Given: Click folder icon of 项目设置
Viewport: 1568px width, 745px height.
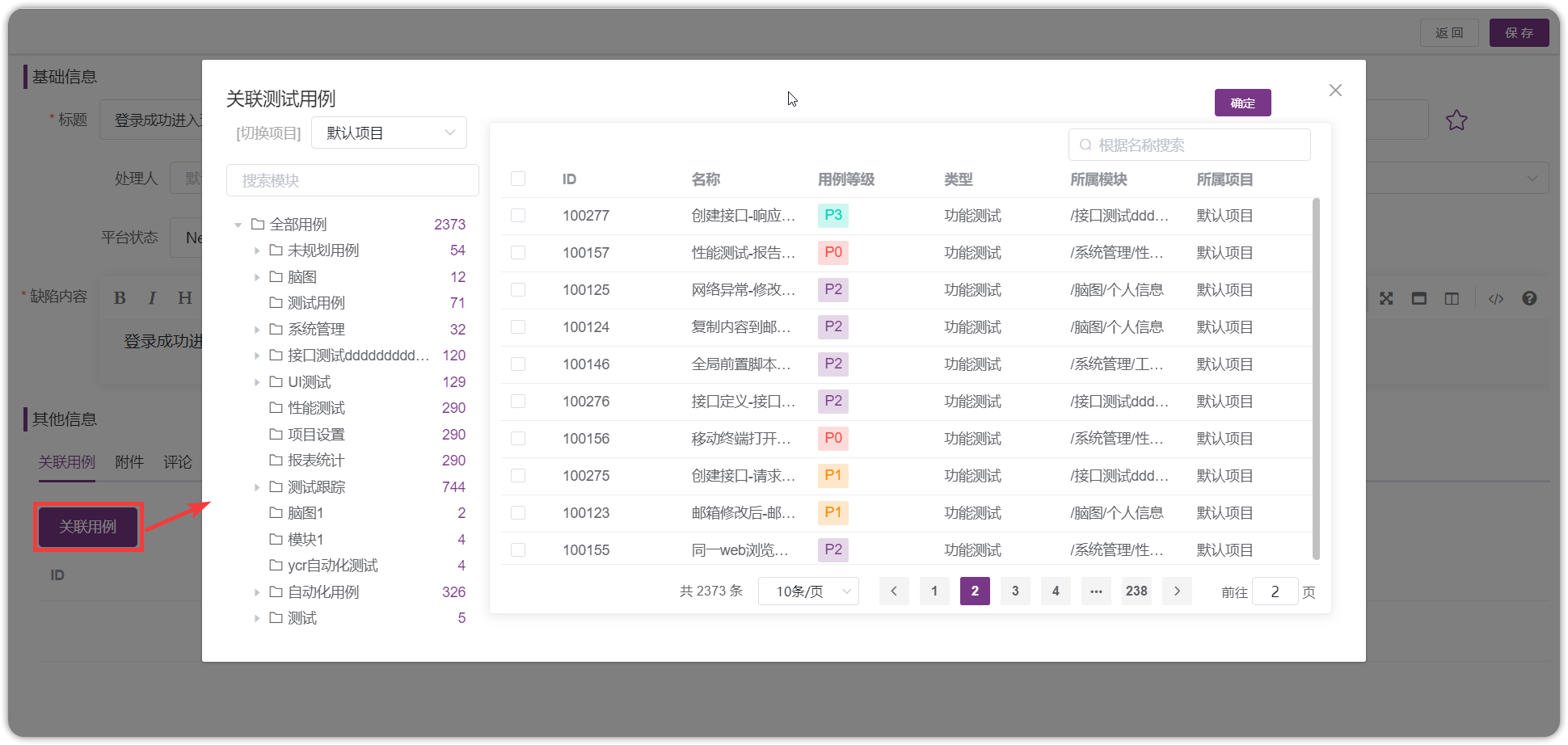Looking at the screenshot, I should pos(276,434).
